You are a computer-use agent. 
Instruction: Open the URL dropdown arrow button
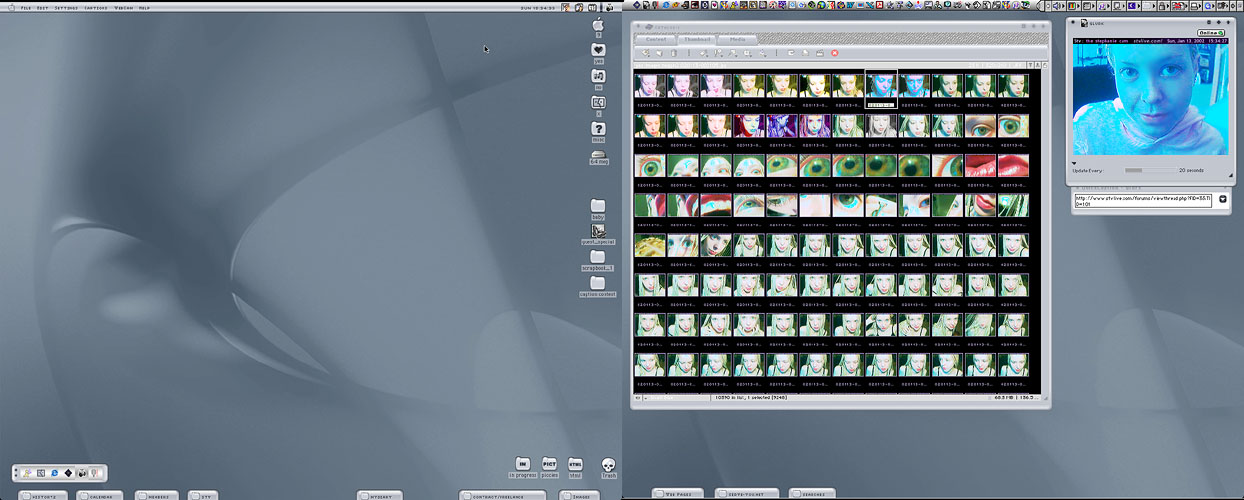tap(1222, 199)
